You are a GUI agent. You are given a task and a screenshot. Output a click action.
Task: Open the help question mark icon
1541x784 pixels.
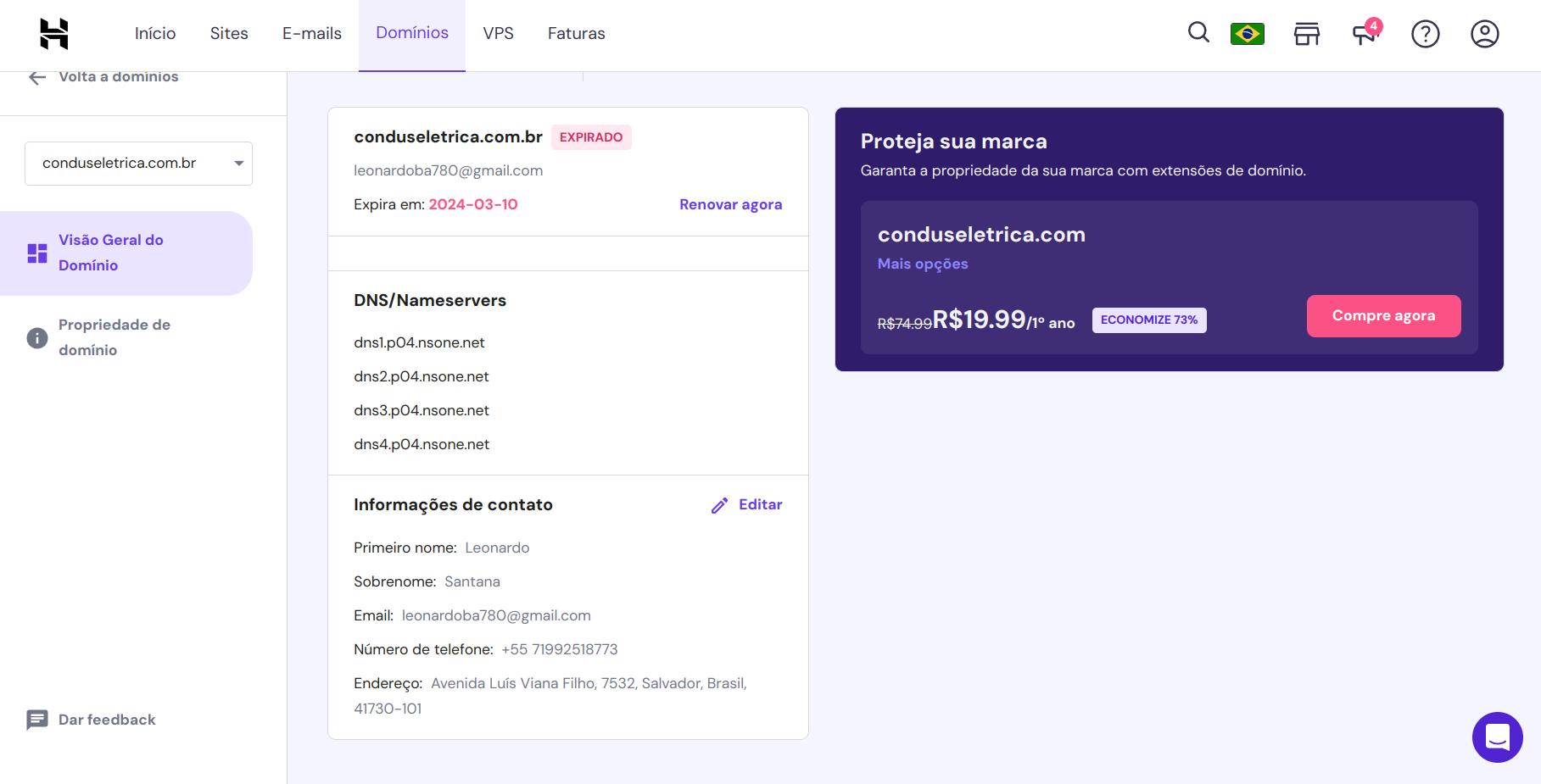[x=1425, y=34]
